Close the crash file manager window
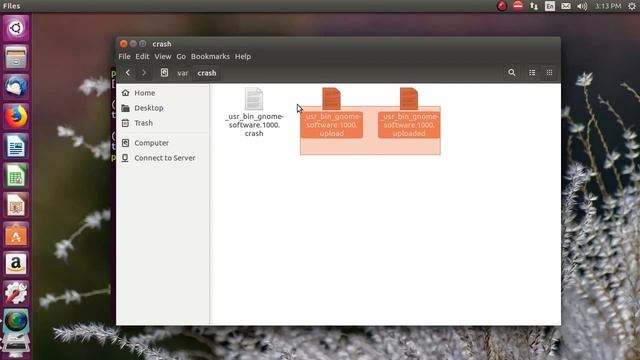This screenshot has width=640, height=360. pyautogui.click(x=124, y=44)
